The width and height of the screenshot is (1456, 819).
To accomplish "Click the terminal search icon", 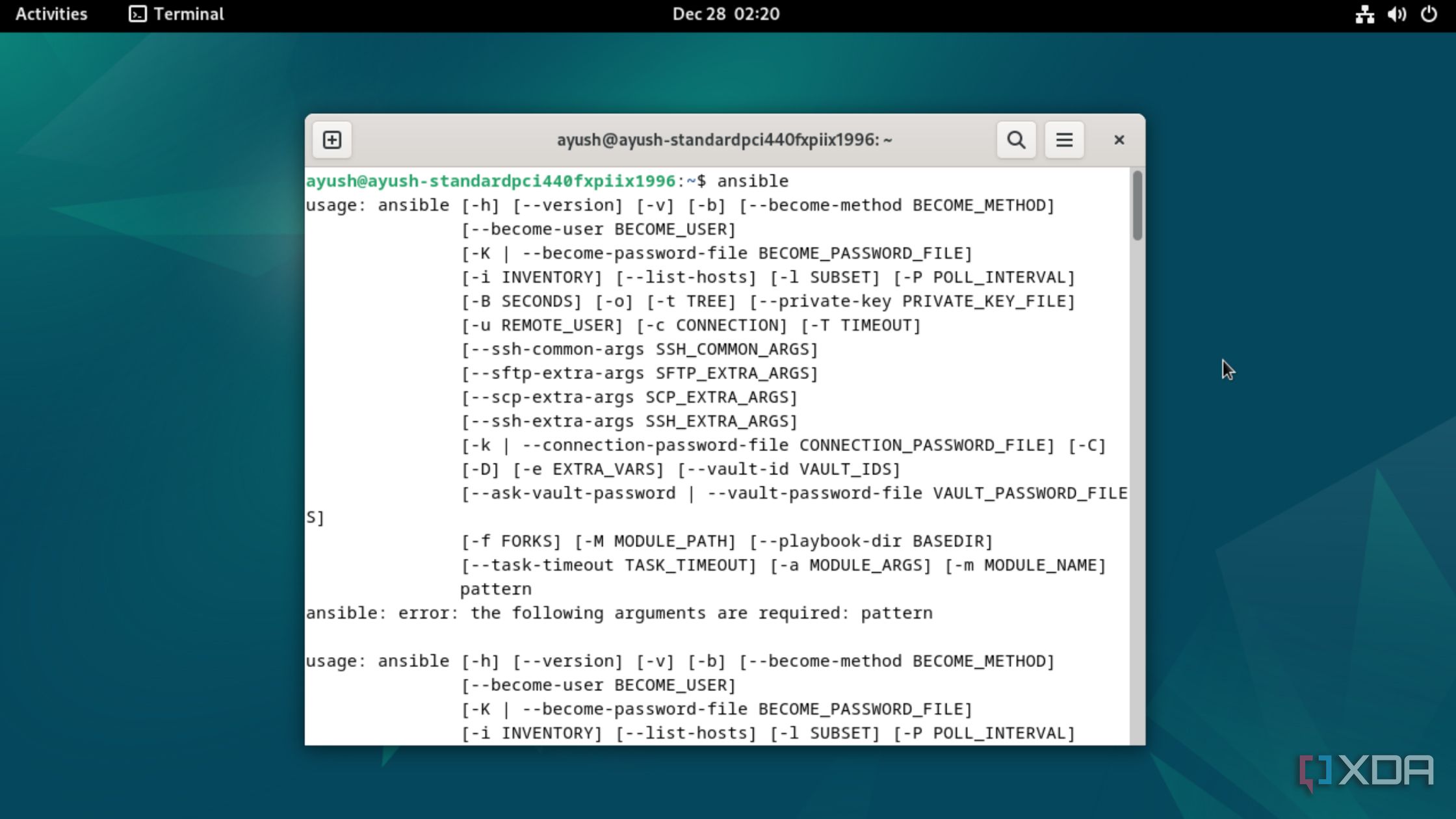I will click(1016, 140).
